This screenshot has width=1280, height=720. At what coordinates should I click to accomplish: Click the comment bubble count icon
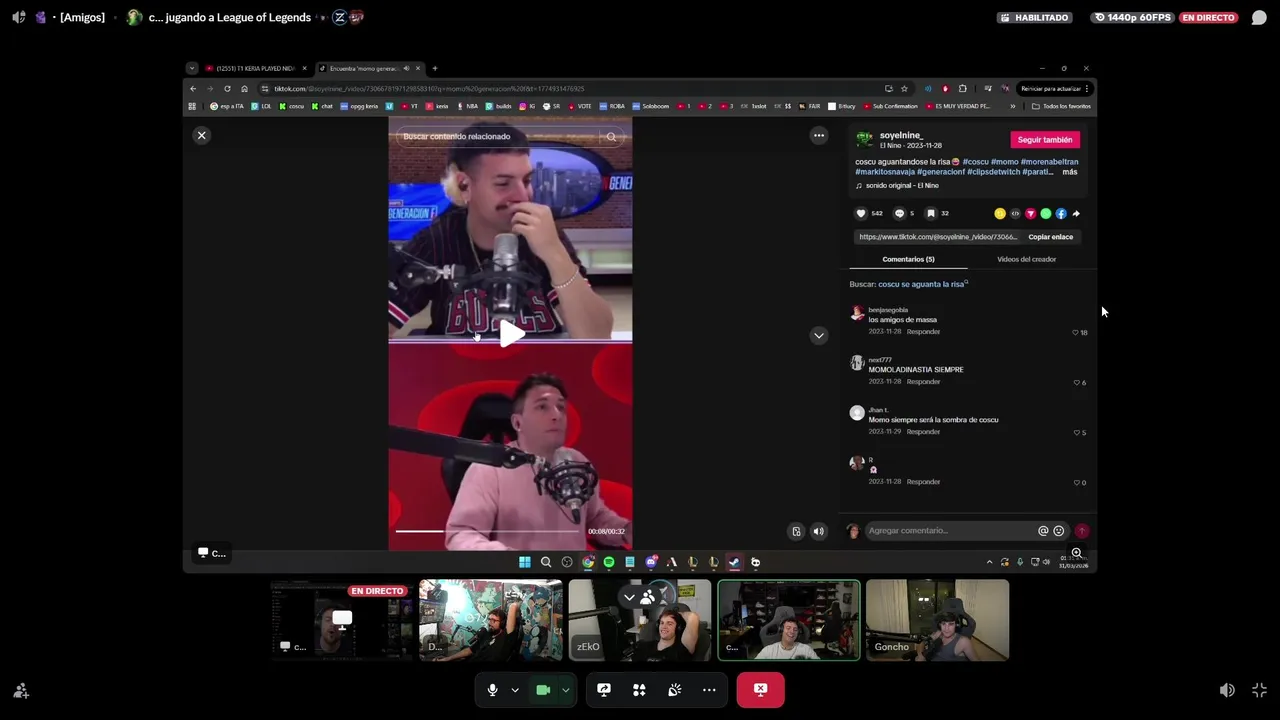(x=899, y=213)
